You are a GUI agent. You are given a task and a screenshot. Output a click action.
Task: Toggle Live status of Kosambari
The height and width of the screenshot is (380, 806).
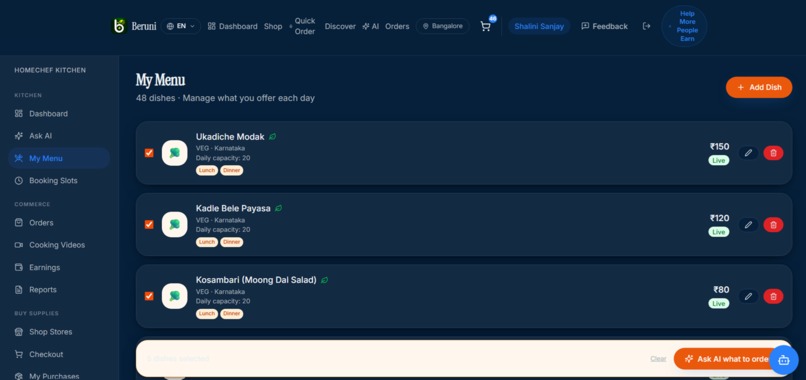[x=719, y=303]
